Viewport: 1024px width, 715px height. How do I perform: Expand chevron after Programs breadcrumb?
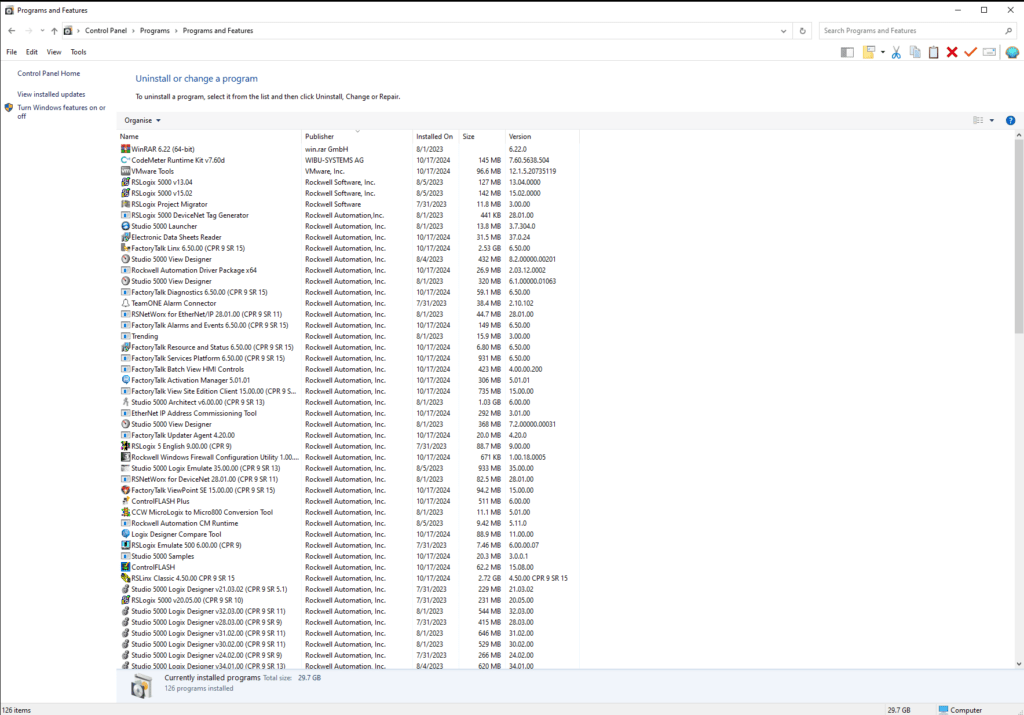point(176,31)
